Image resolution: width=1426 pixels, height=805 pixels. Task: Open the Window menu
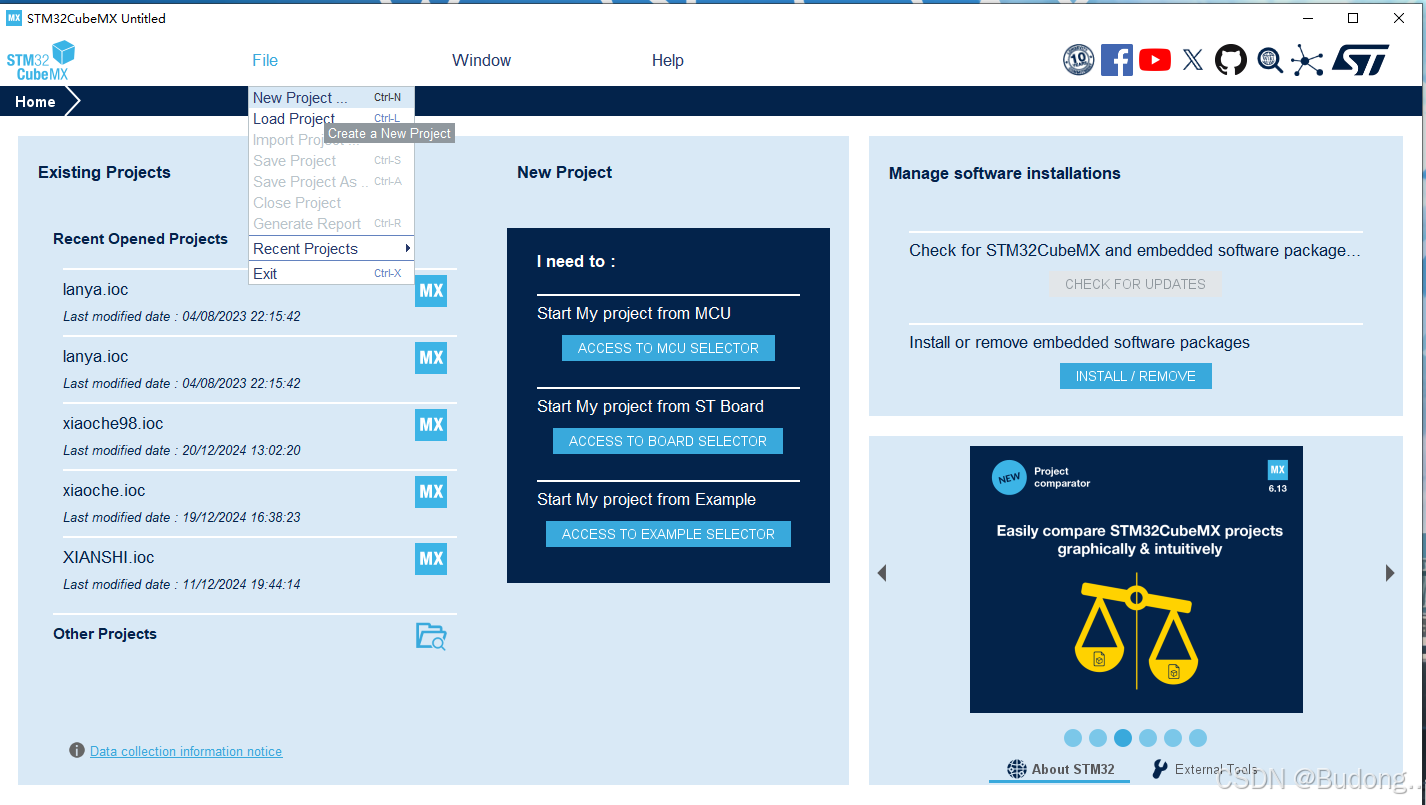coord(481,61)
